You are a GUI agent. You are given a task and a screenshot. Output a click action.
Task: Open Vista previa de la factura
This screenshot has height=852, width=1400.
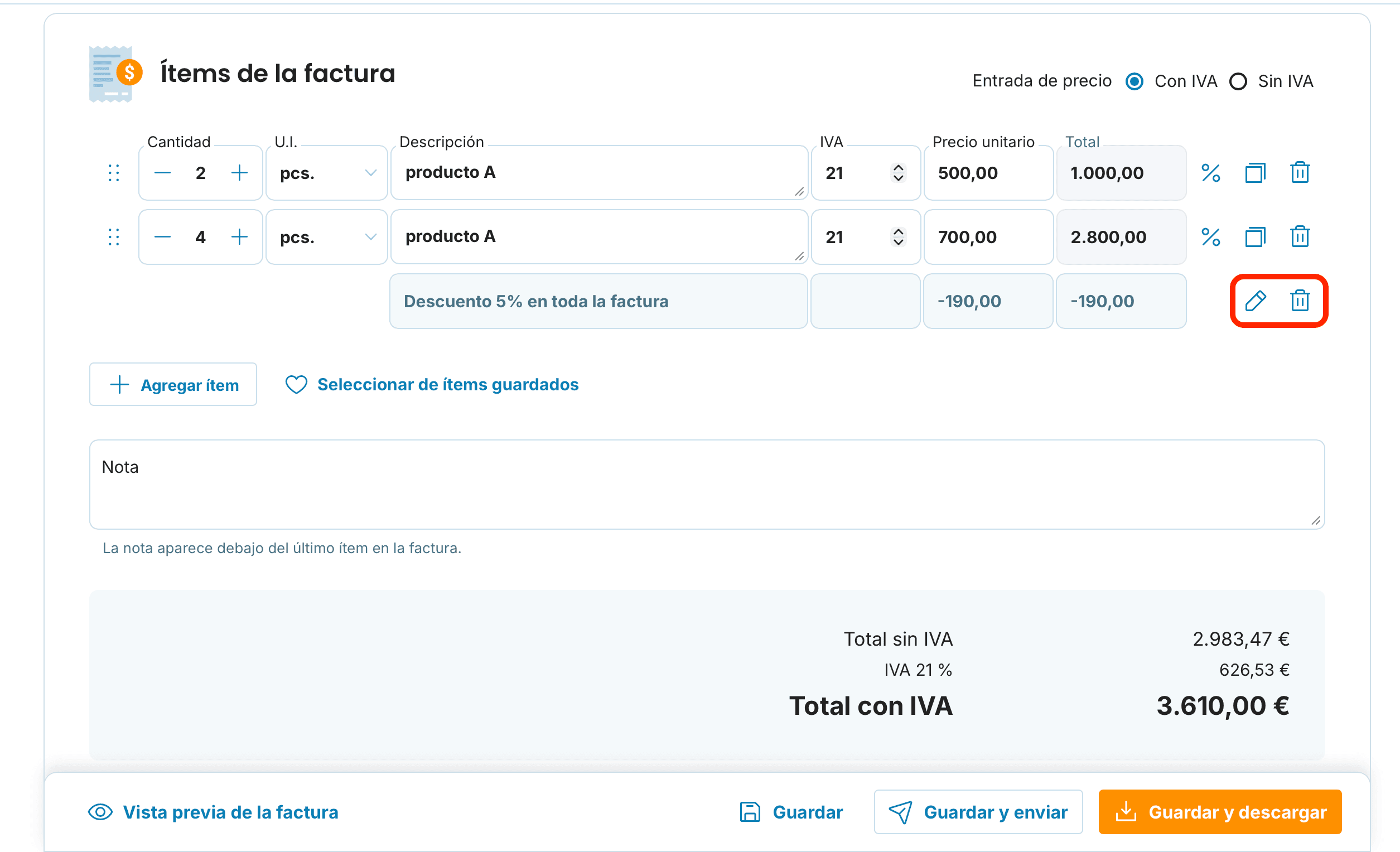pyautogui.click(x=213, y=812)
